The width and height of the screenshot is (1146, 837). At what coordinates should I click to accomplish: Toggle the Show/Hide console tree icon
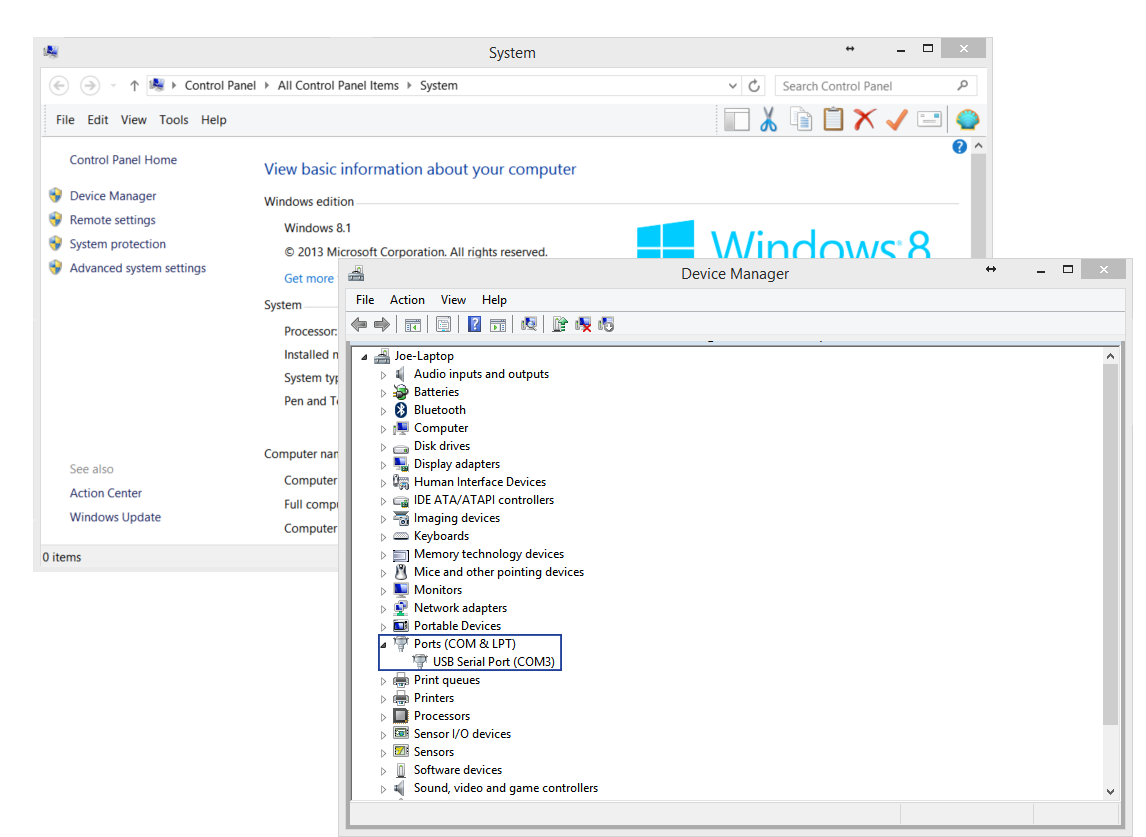tap(413, 324)
